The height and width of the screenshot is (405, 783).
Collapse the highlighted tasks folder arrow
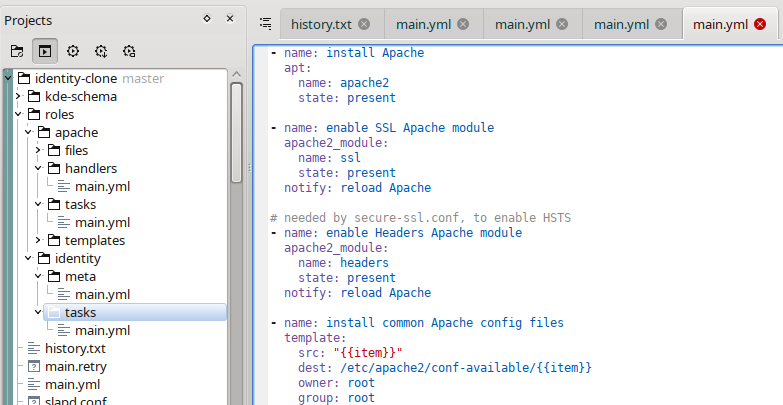[x=38, y=312]
